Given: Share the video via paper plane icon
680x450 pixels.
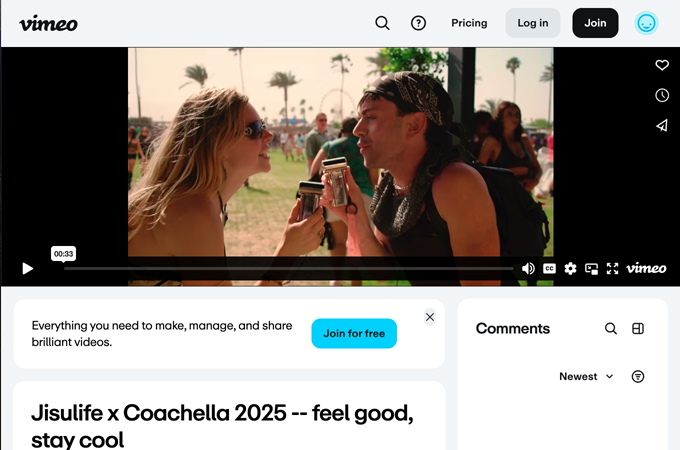Looking at the screenshot, I should point(662,125).
